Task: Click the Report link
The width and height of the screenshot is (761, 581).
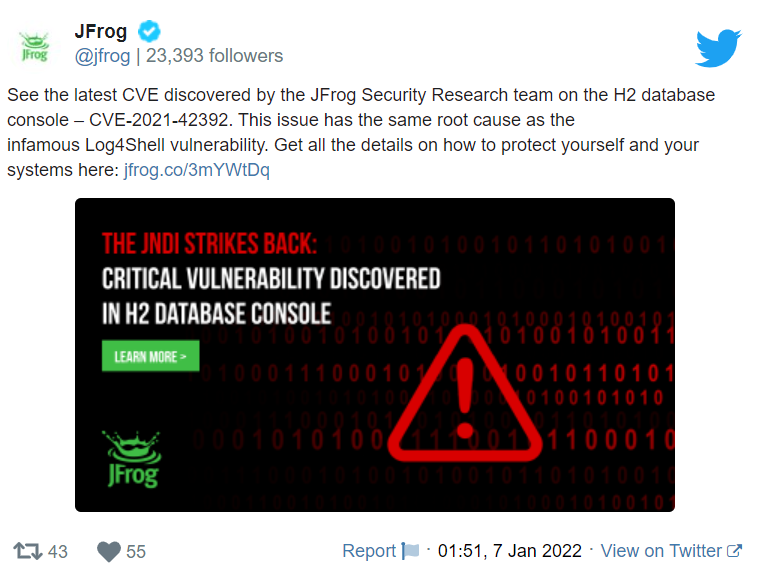Action: click(369, 551)
